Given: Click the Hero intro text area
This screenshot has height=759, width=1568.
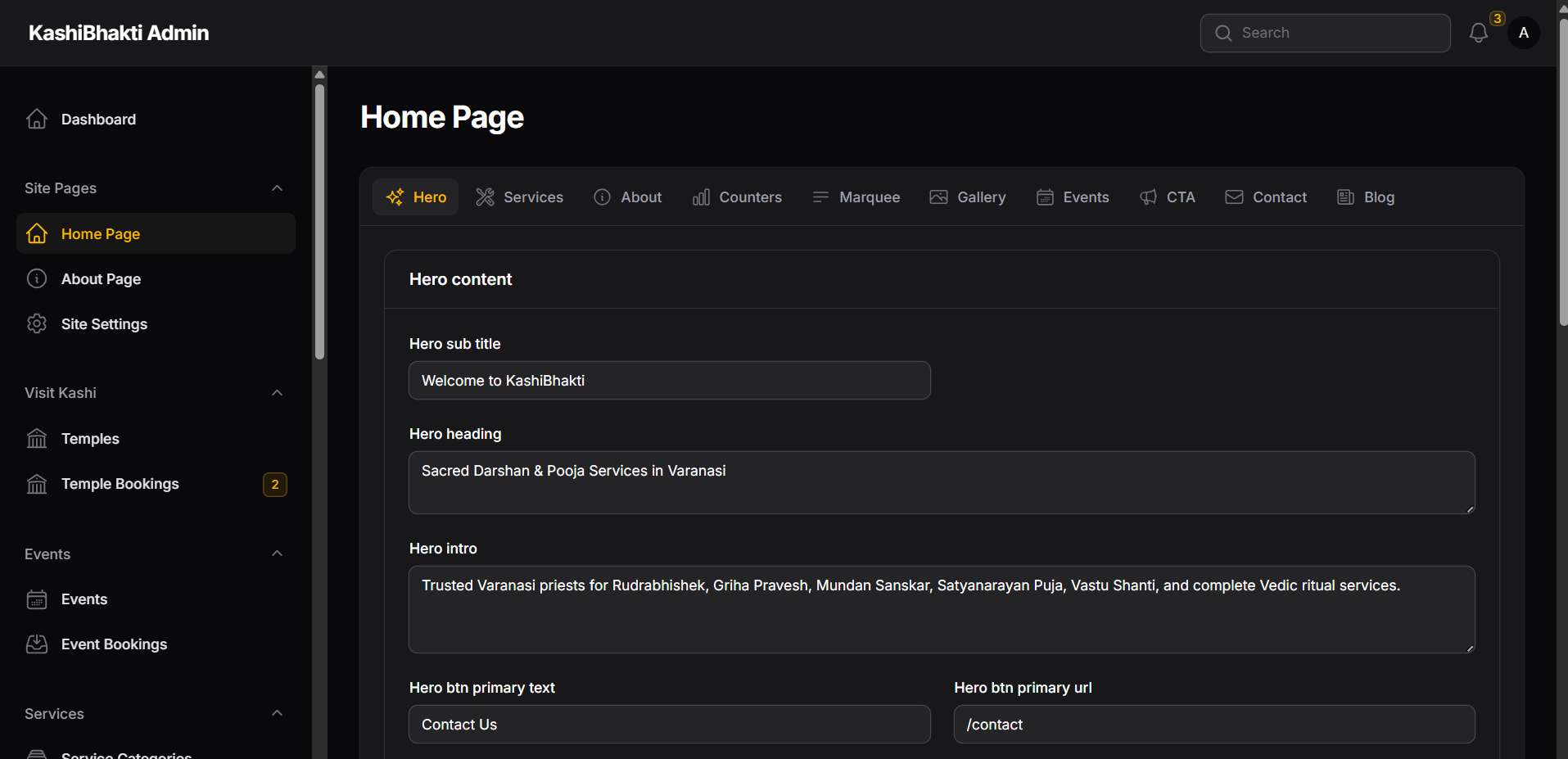Looking at the screenshot, I should (942, 610).
